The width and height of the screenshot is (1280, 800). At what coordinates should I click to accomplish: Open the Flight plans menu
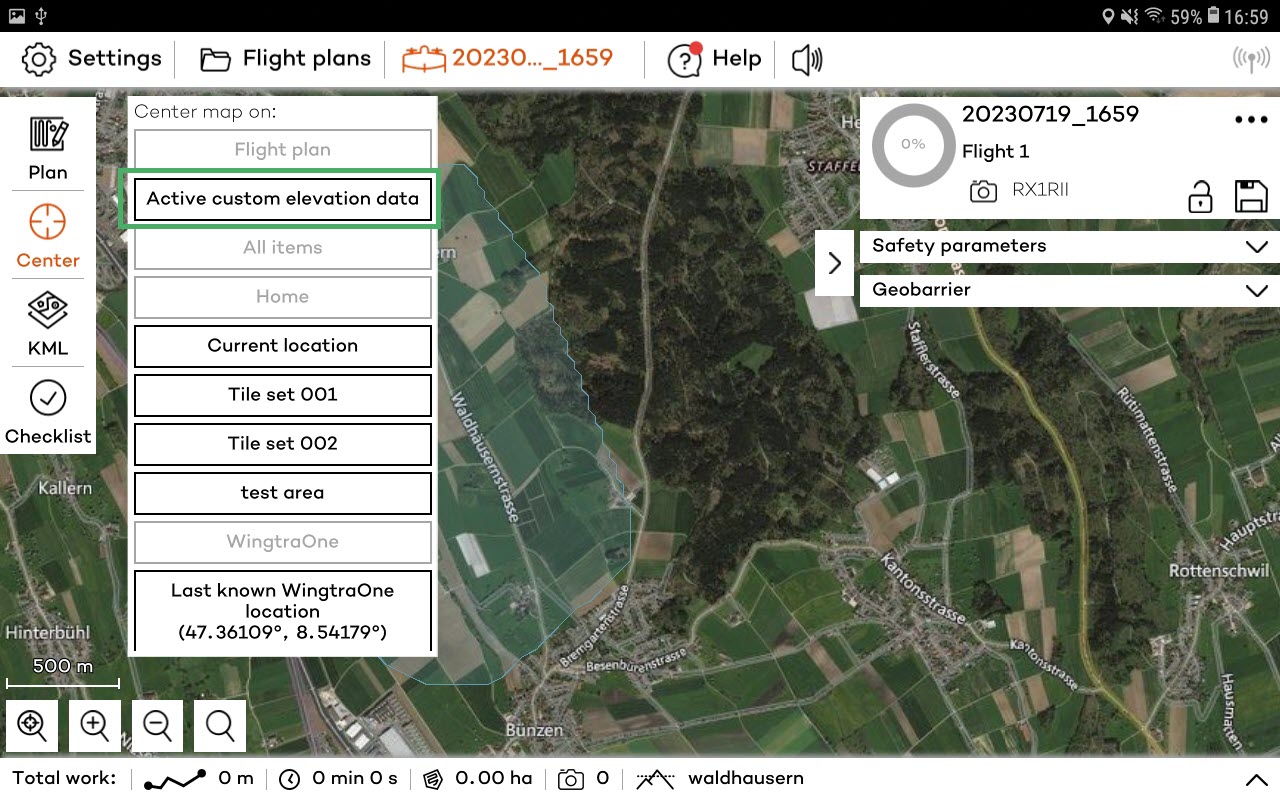point(283,58)
